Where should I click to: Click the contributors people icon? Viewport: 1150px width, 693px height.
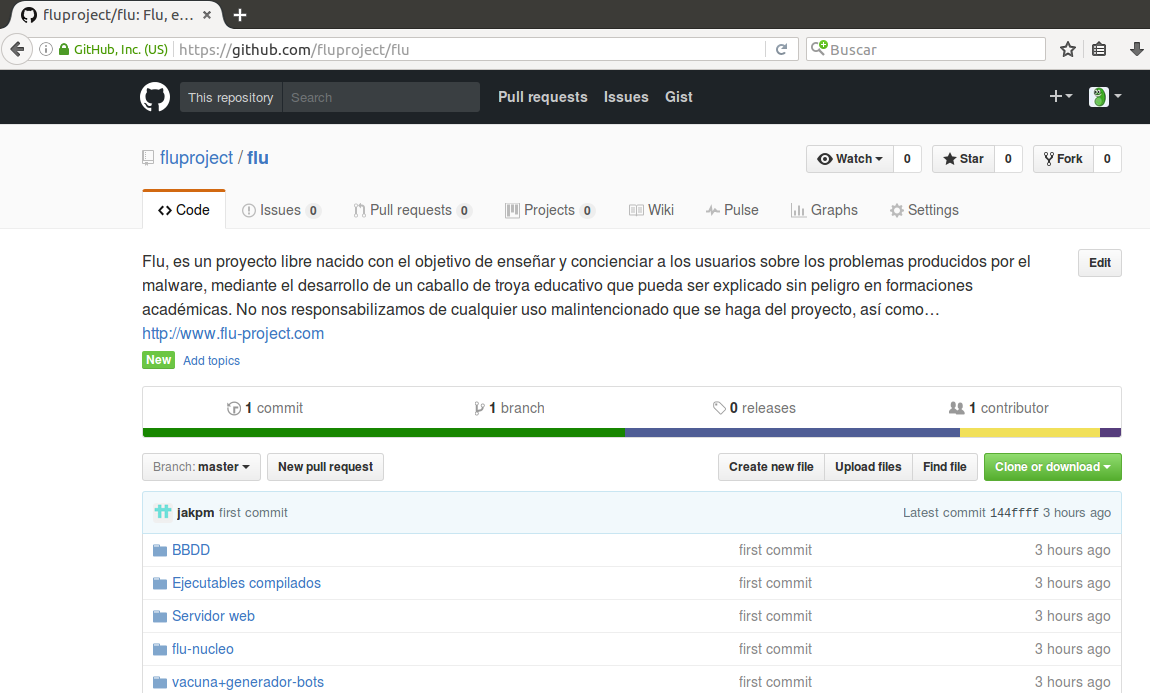pyautogui.click(x=957, y=407)
